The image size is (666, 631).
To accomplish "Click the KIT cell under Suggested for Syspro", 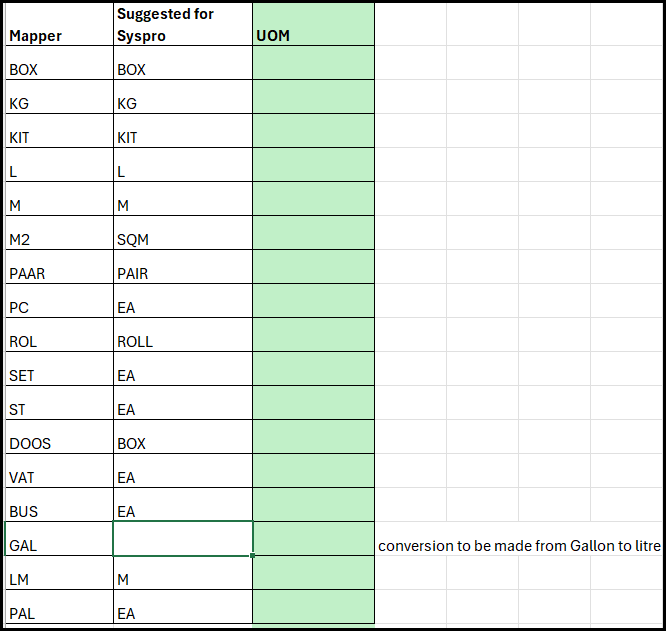I will [182, 131].
